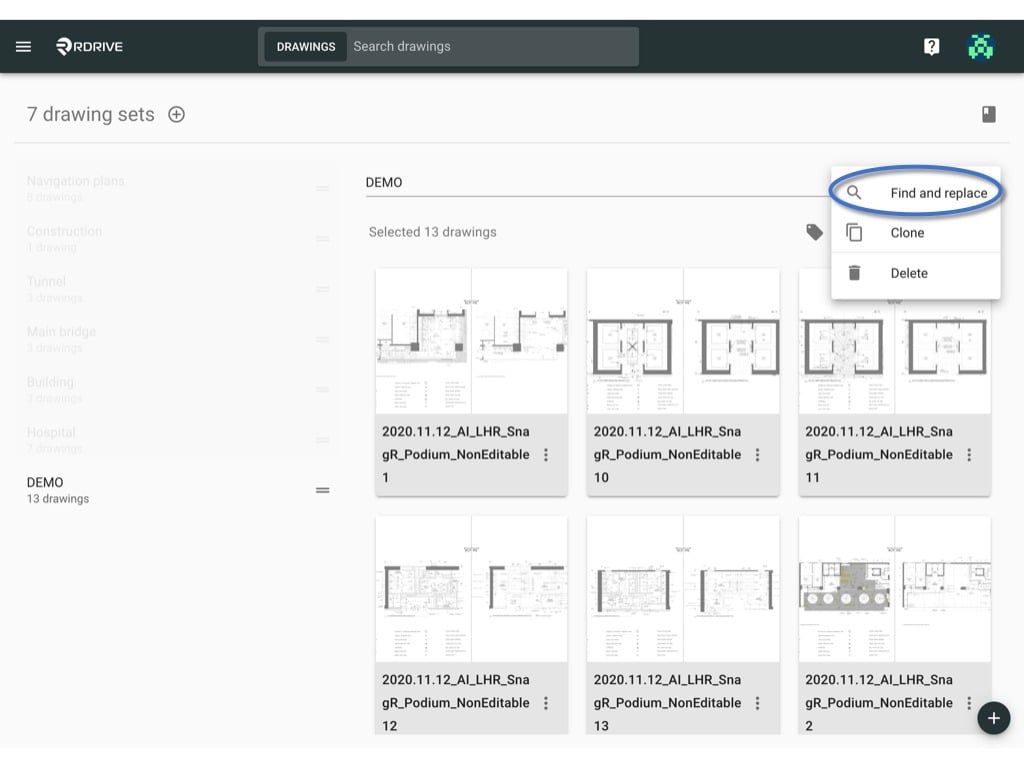This screenshot has height=768, width=1024.
Task: Open the help question mark icon
Action: [931, 46]
